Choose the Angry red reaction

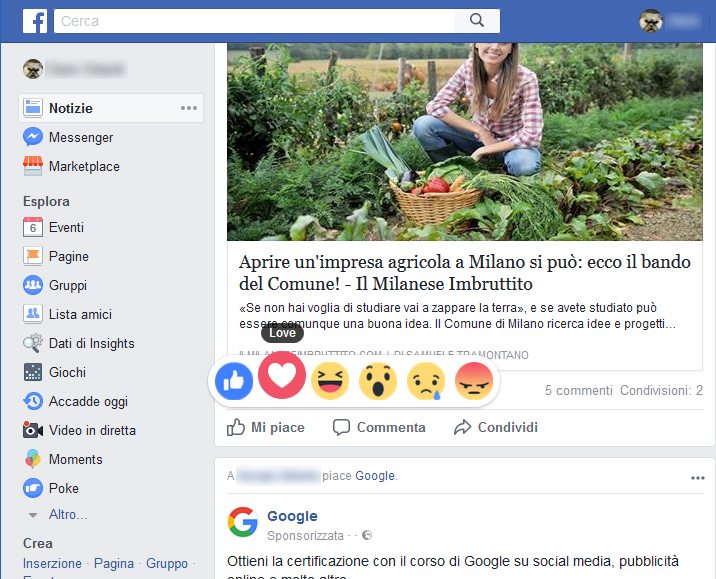(474, 381)
